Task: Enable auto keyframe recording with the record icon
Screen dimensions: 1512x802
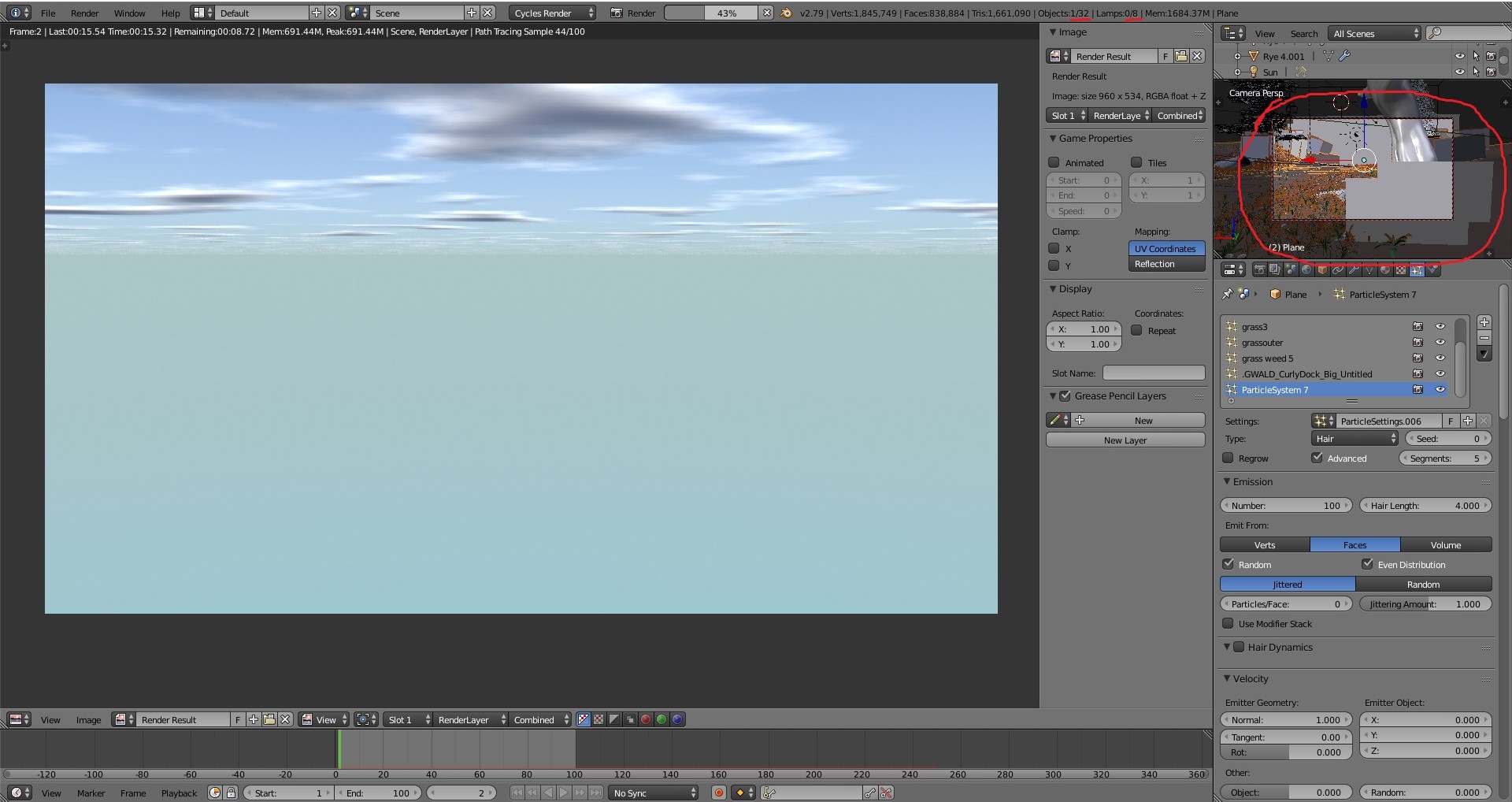Action: click(718, 793)
